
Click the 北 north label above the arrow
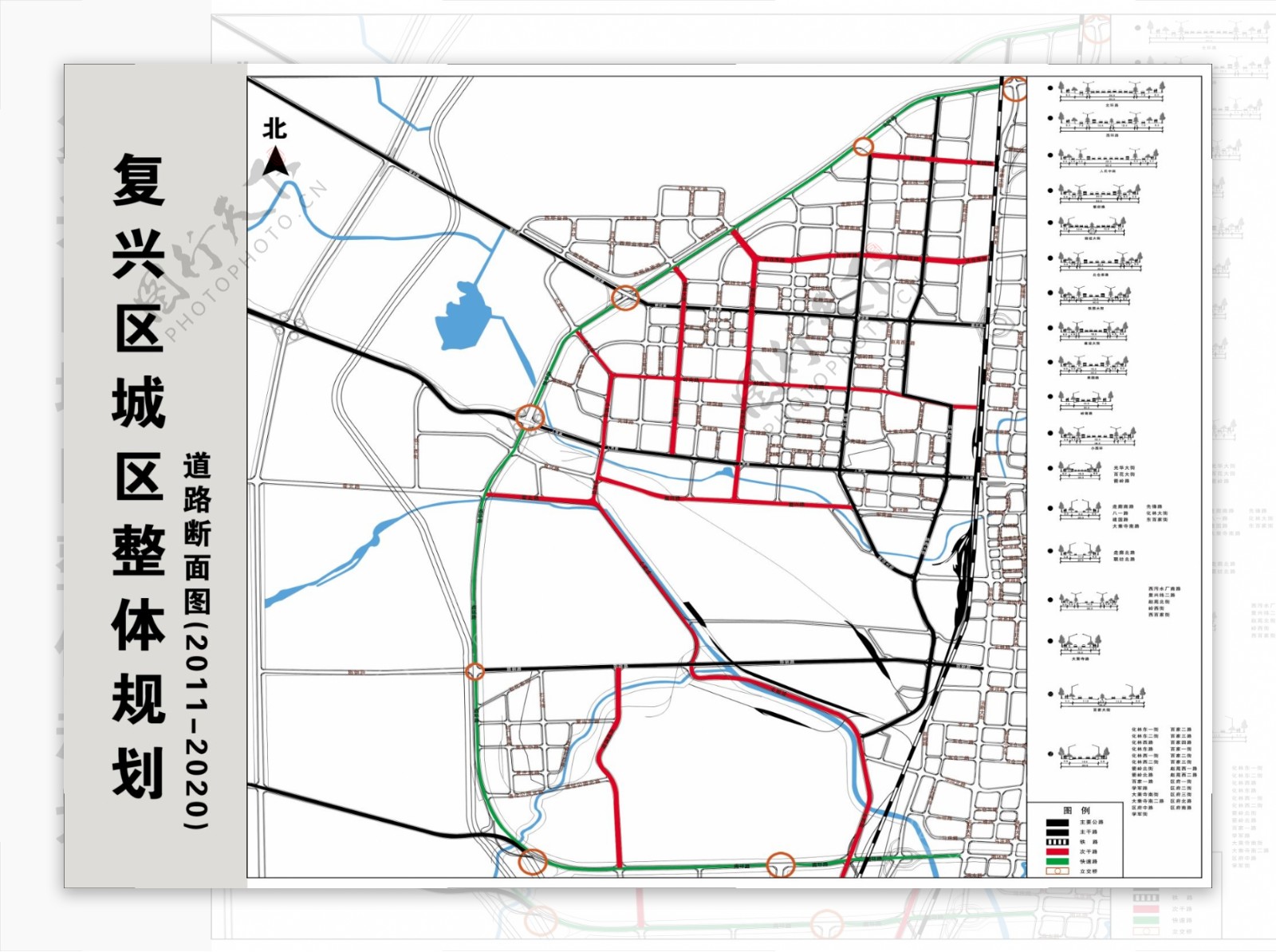(275, 128)
